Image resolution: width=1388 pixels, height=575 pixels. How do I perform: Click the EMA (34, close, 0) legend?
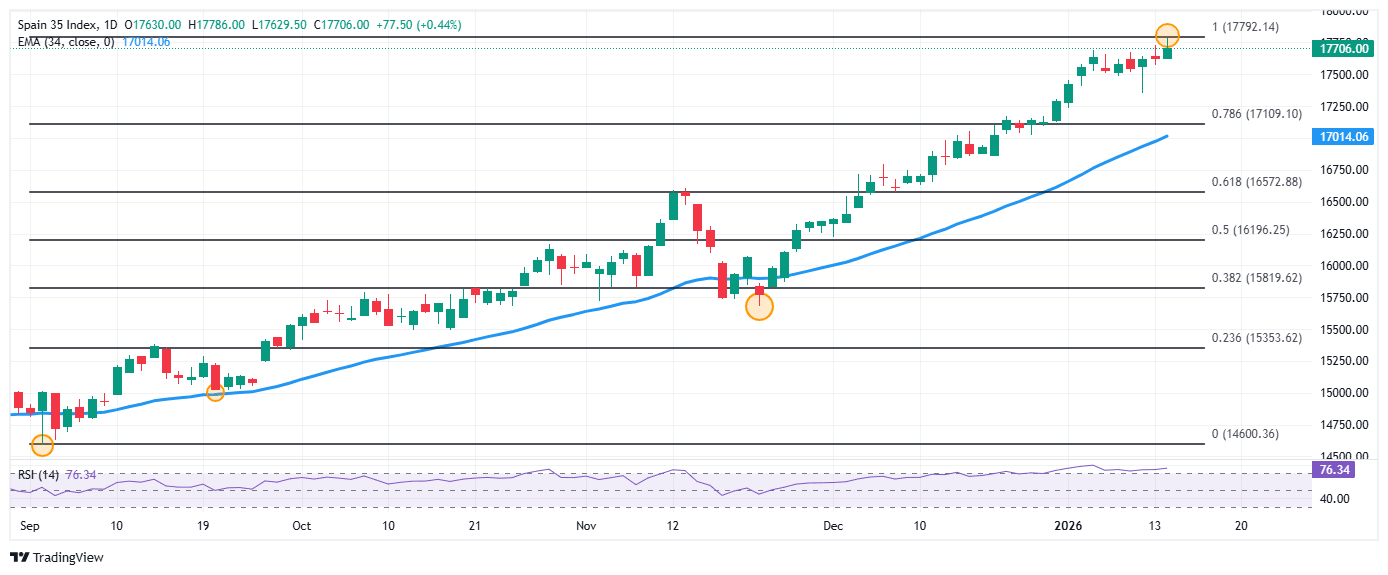click(x=65, y=41)
